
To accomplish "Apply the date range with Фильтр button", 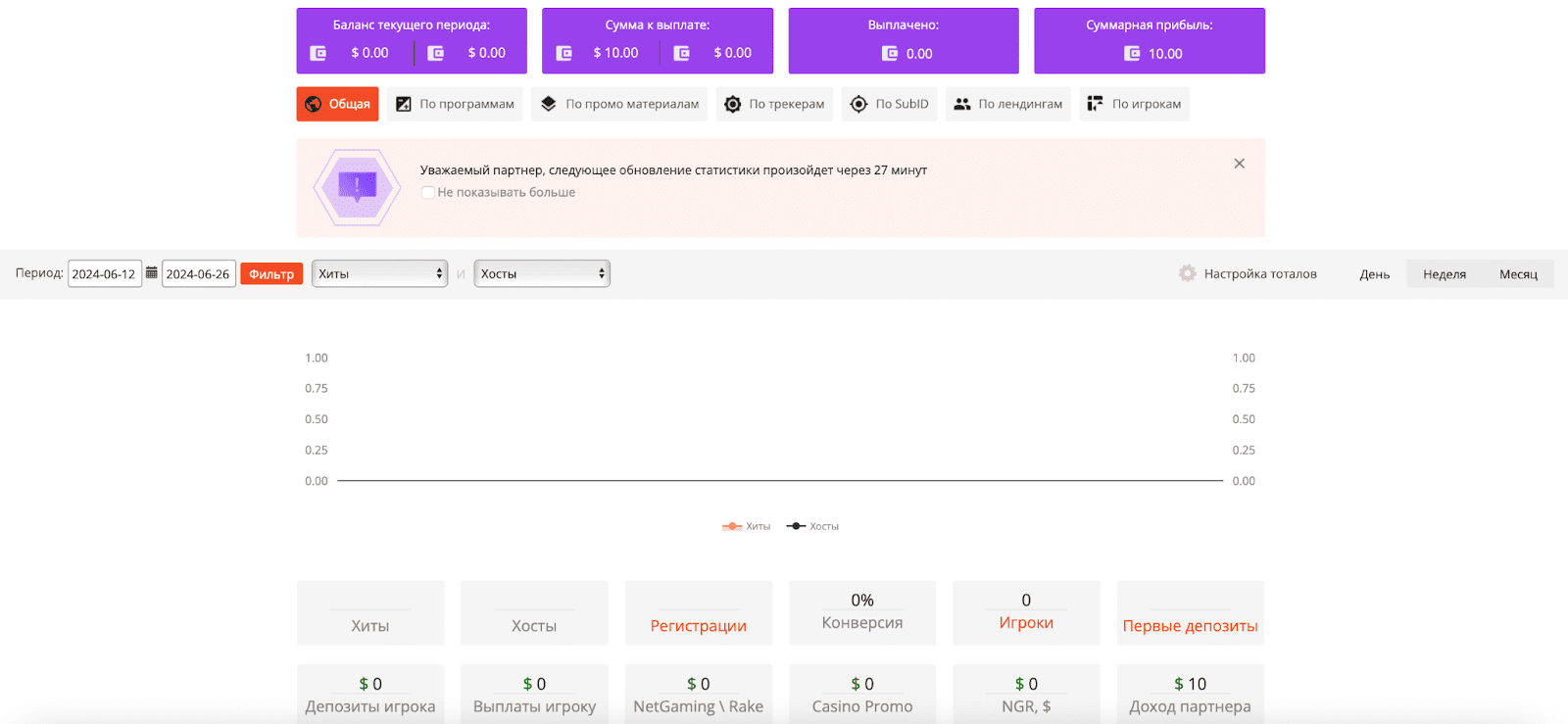I will click(271, 274).
